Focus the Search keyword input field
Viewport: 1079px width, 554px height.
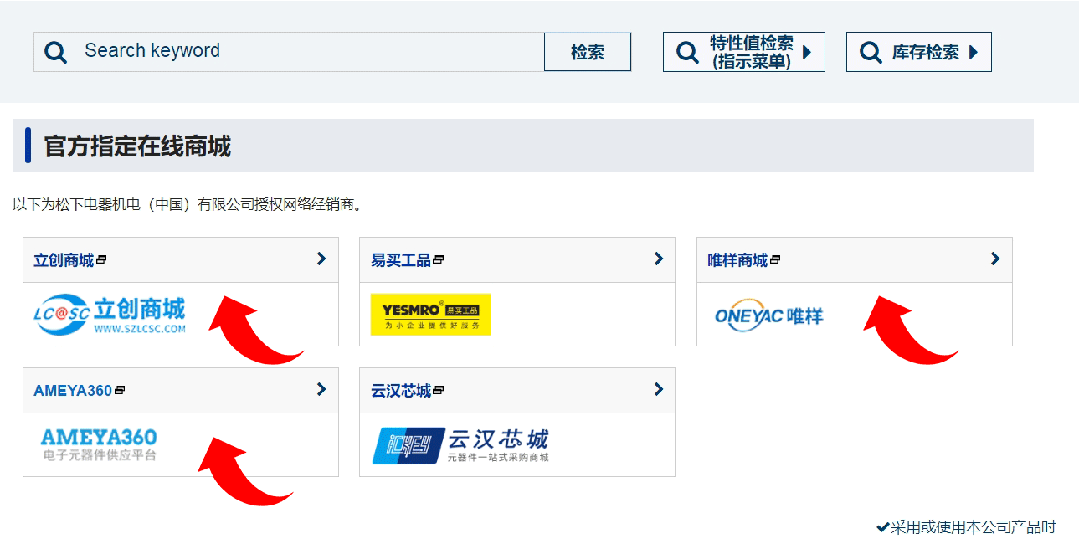click(x=300, y=52)
